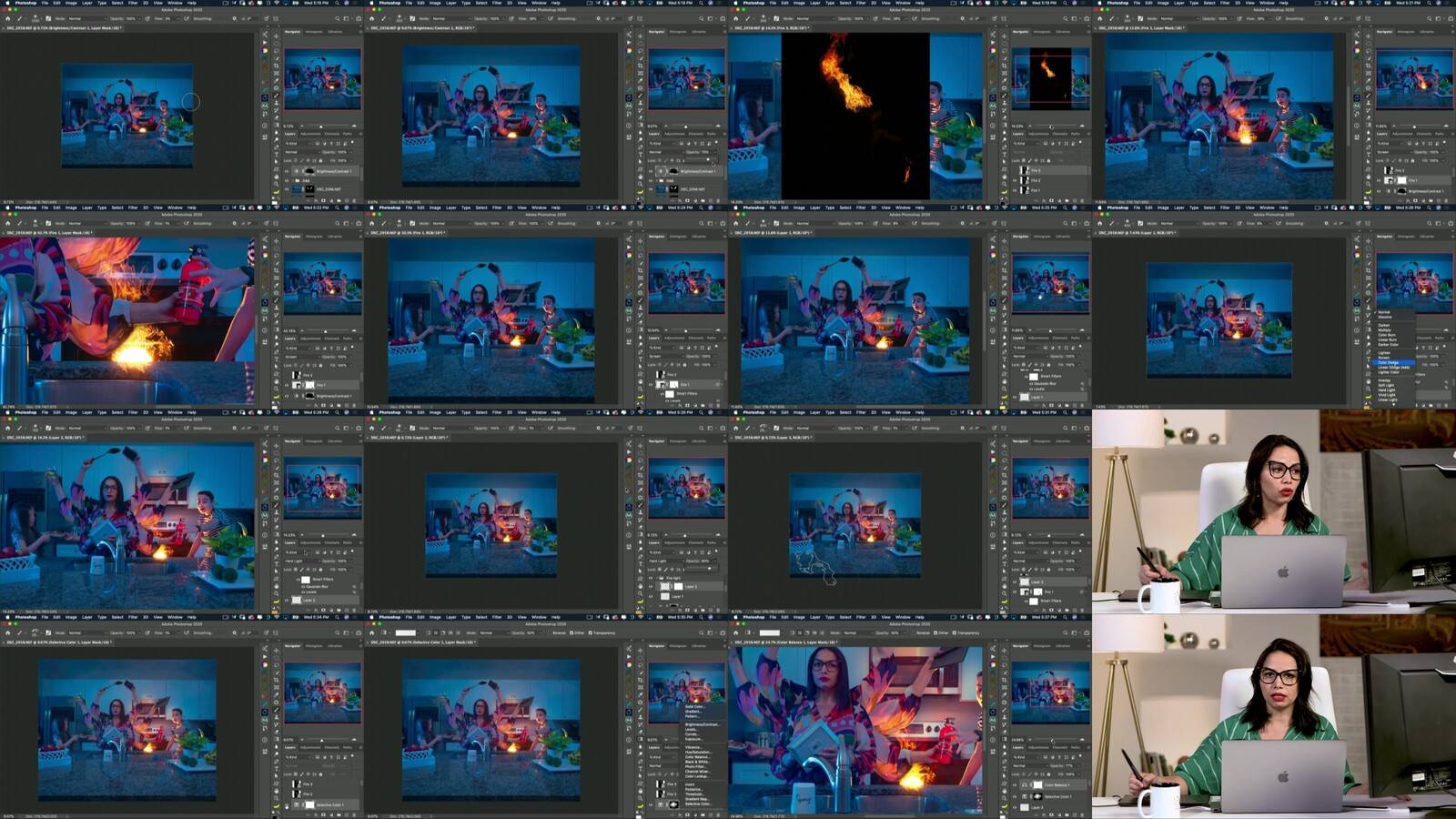Select Move tool in the brush-cursor frame's toolbar

coord(277,36)
